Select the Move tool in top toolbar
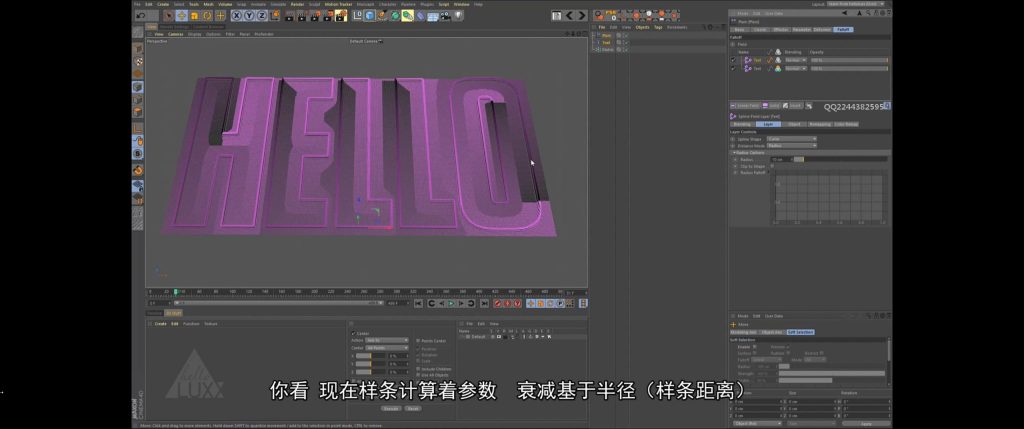 [181, 16]
